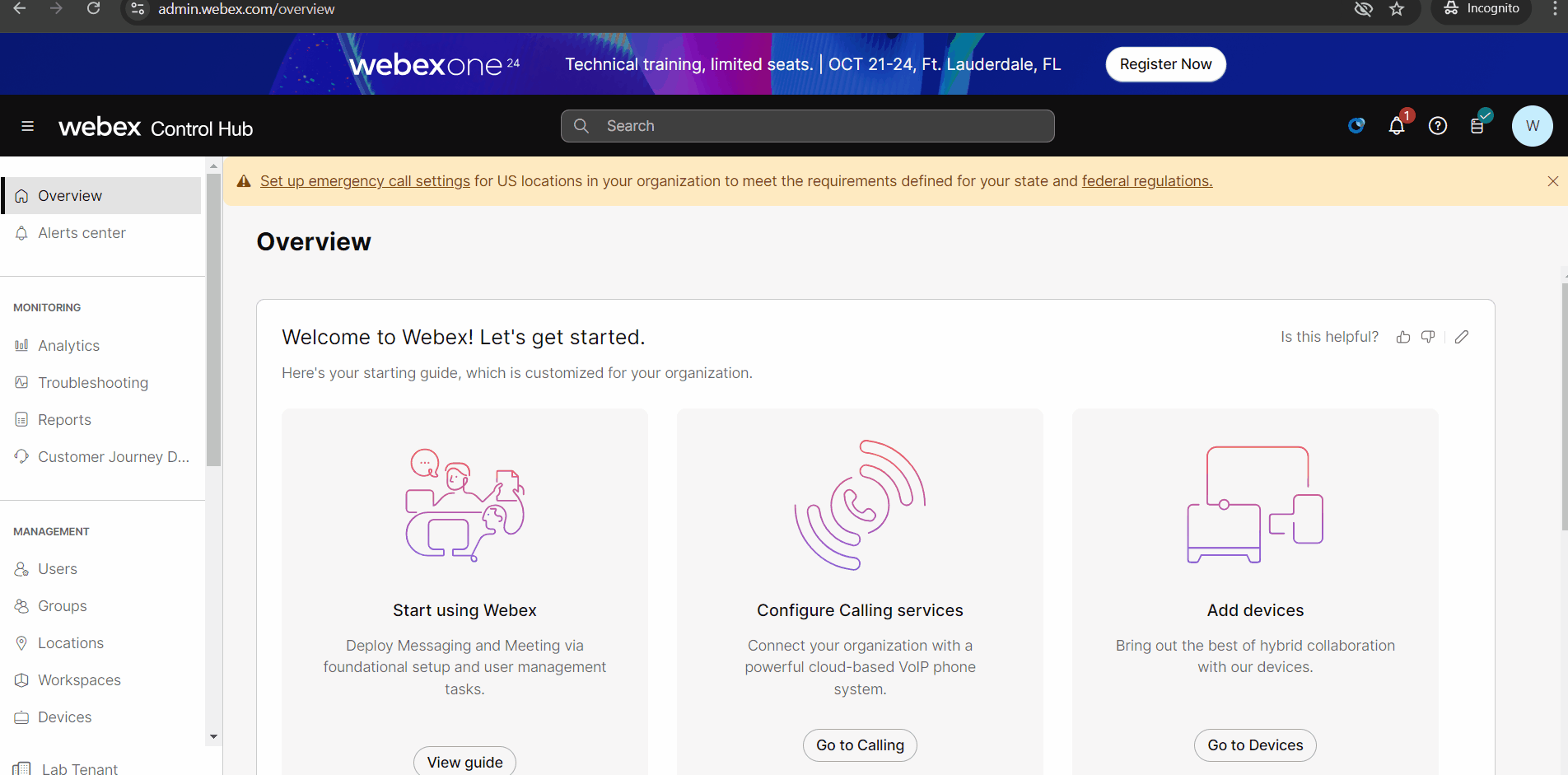Click the Go to Devices button
This screenshot has height=775, width=1568.
click(x=1255, y=745)
